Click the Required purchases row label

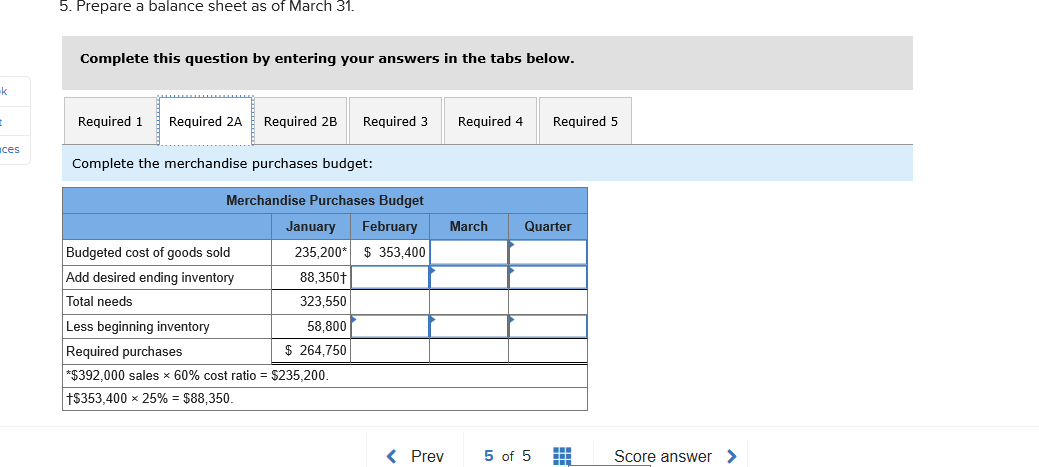pos(124,351)
